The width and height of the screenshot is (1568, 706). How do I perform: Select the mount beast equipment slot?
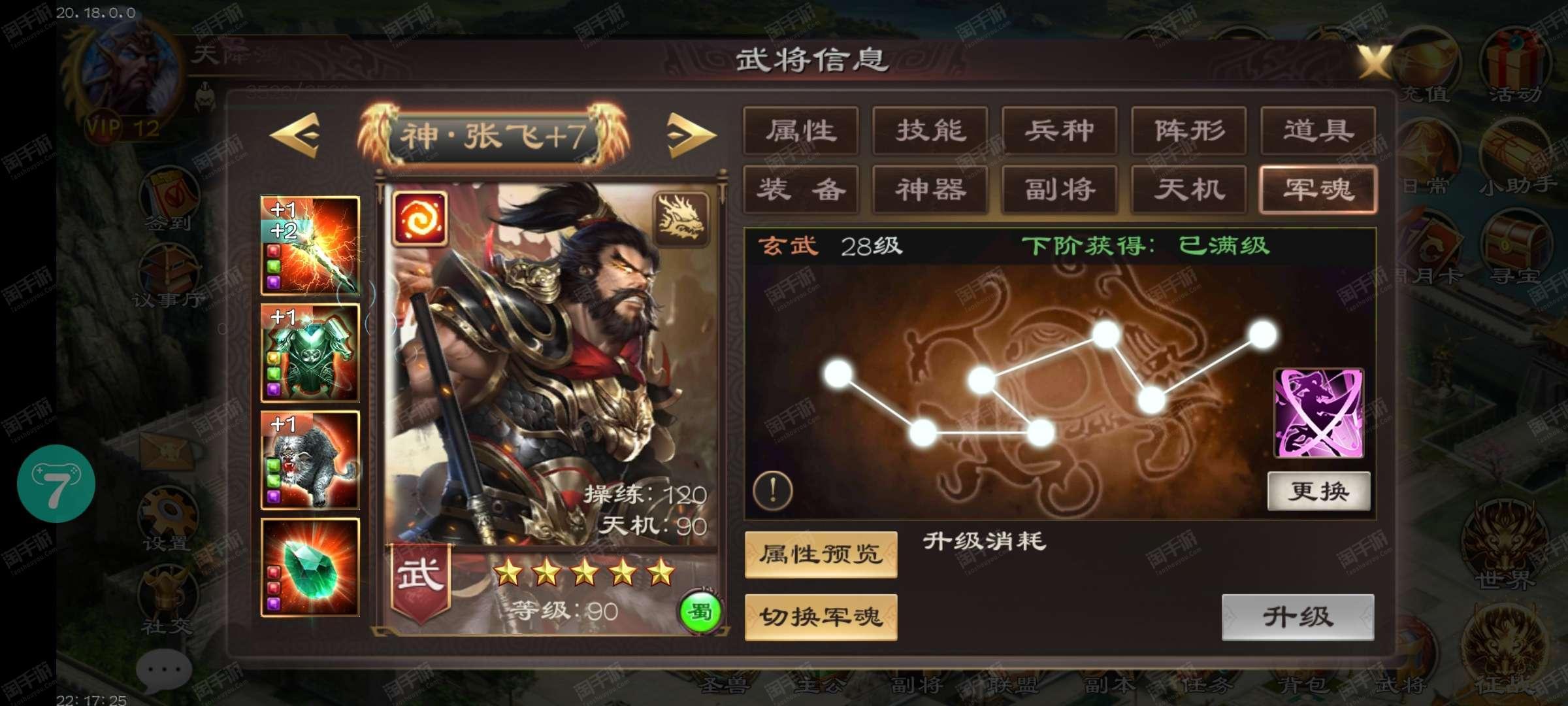pos(310,460)
